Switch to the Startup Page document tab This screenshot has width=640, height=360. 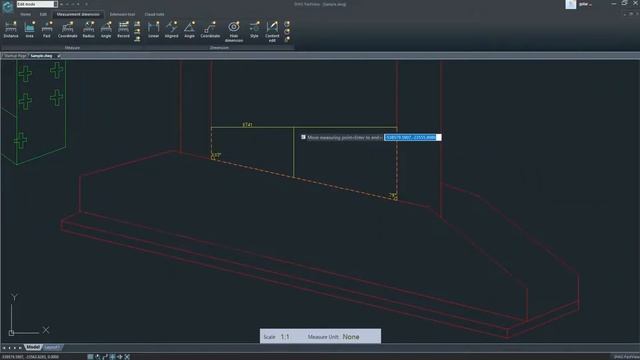15,56
